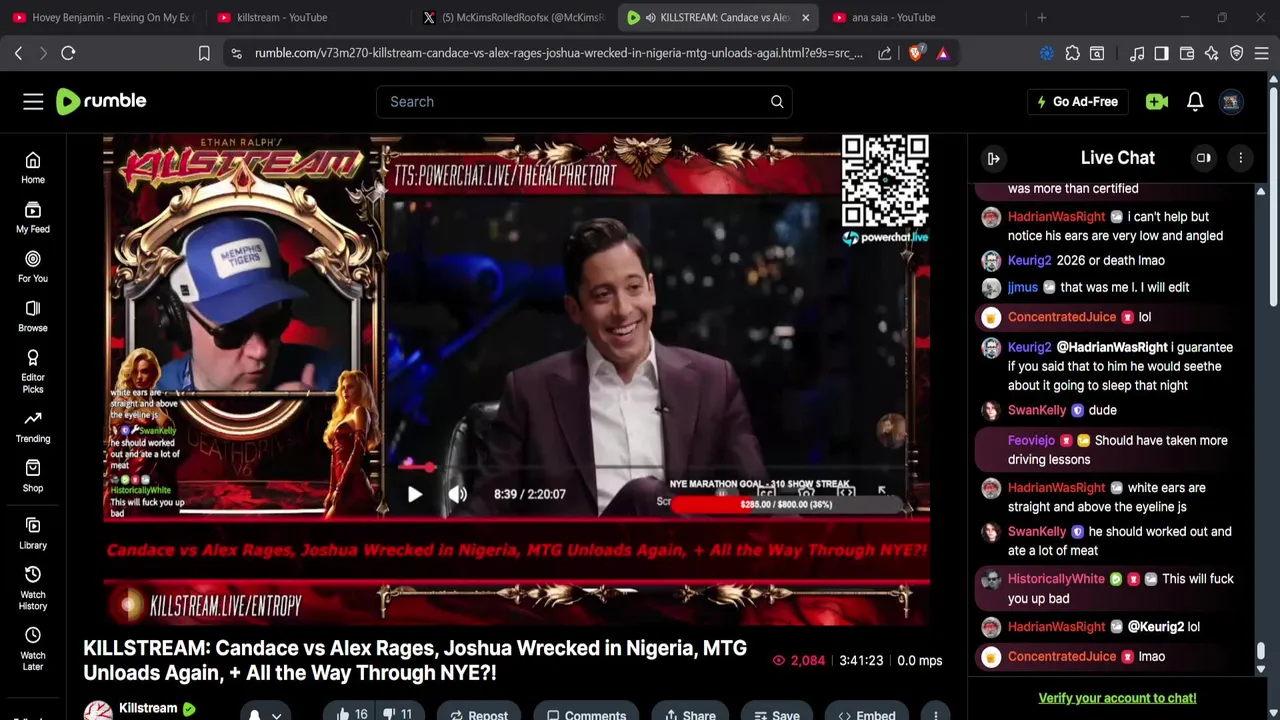Open the Brave VPN shield icon

pos(1237,53)
